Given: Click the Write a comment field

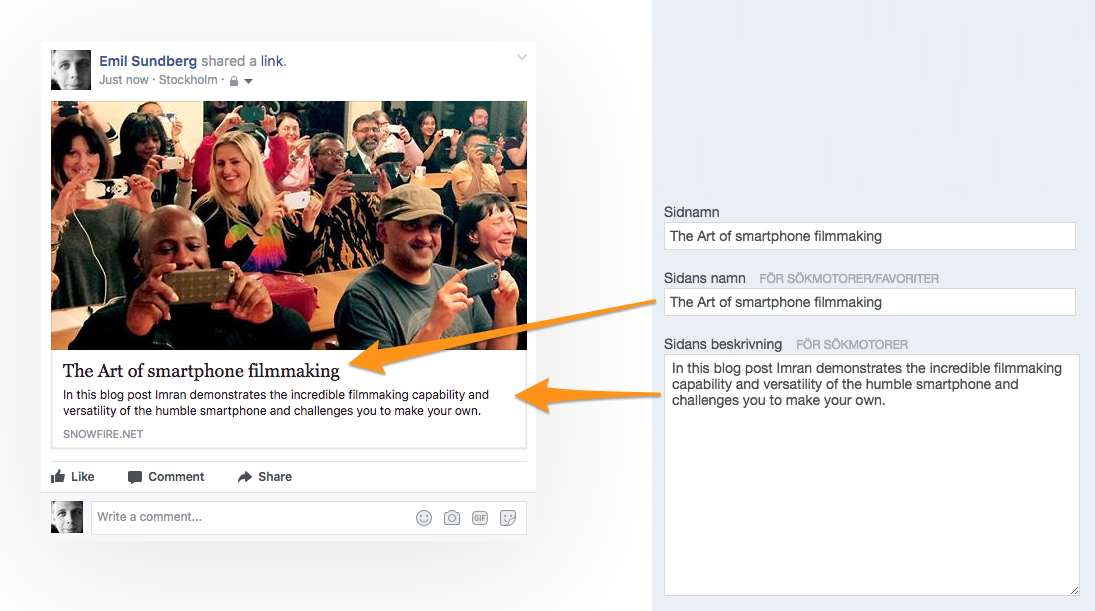Looking at the screenshot, I should tap(251, 517).
